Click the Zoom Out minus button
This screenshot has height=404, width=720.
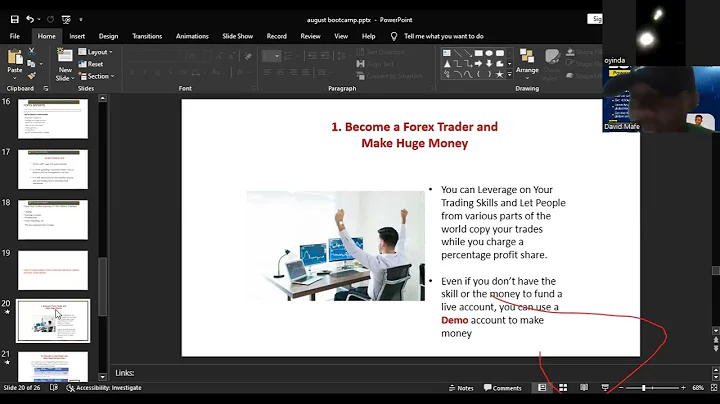(x=621, y=388)
